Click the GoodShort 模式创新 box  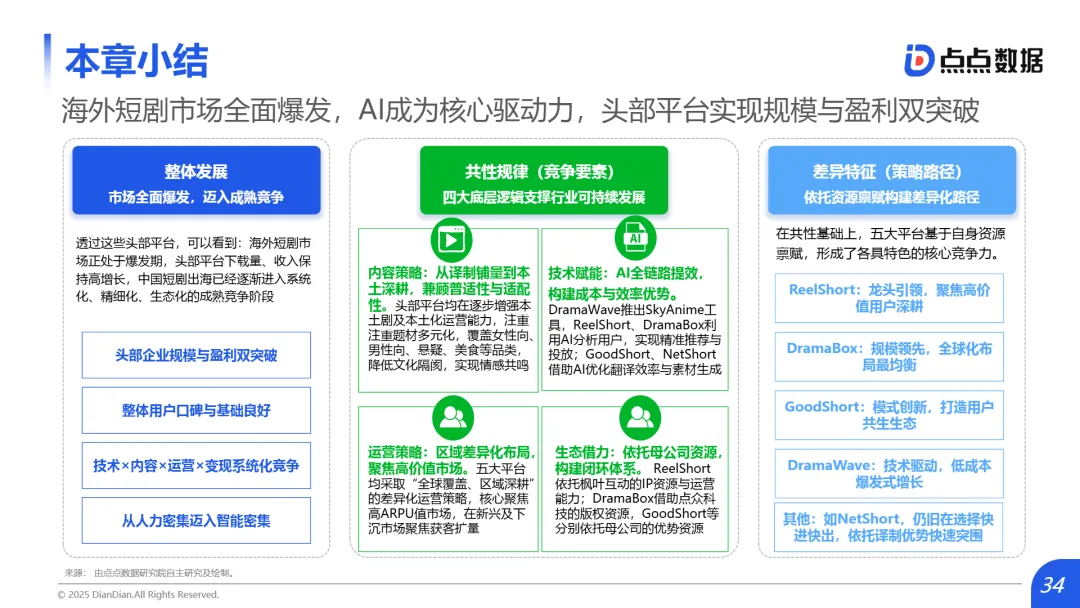point(889,415)
